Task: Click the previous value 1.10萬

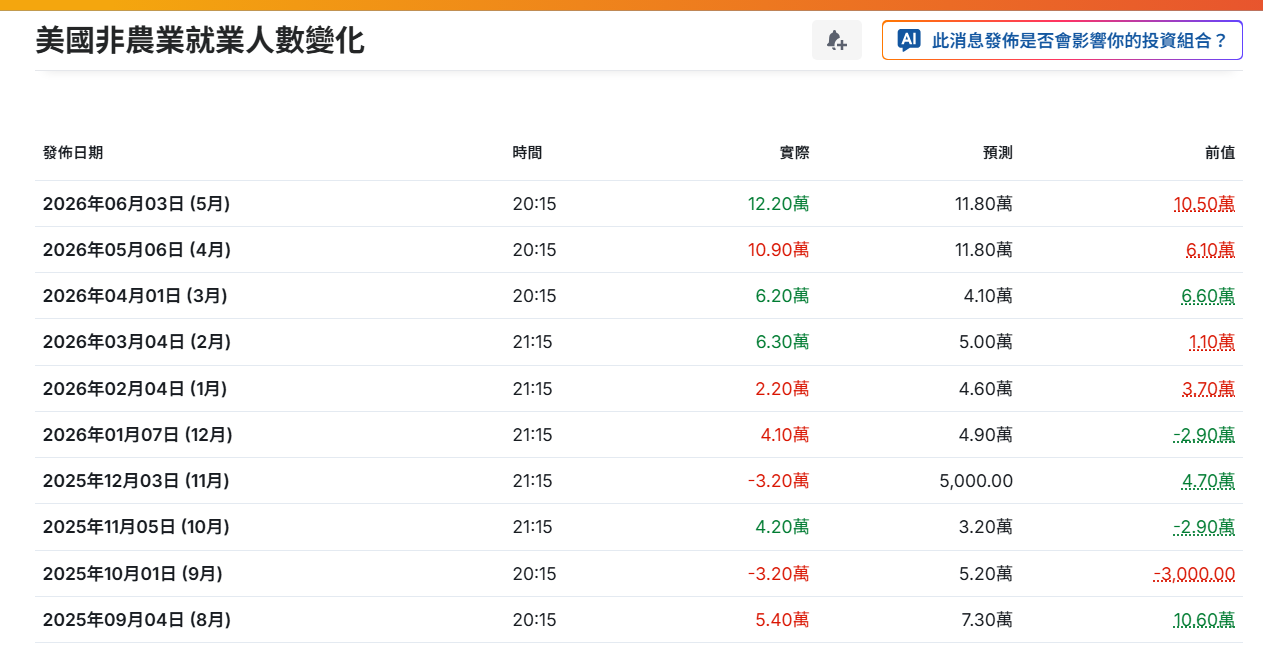Action: [x=1211, y=342]
